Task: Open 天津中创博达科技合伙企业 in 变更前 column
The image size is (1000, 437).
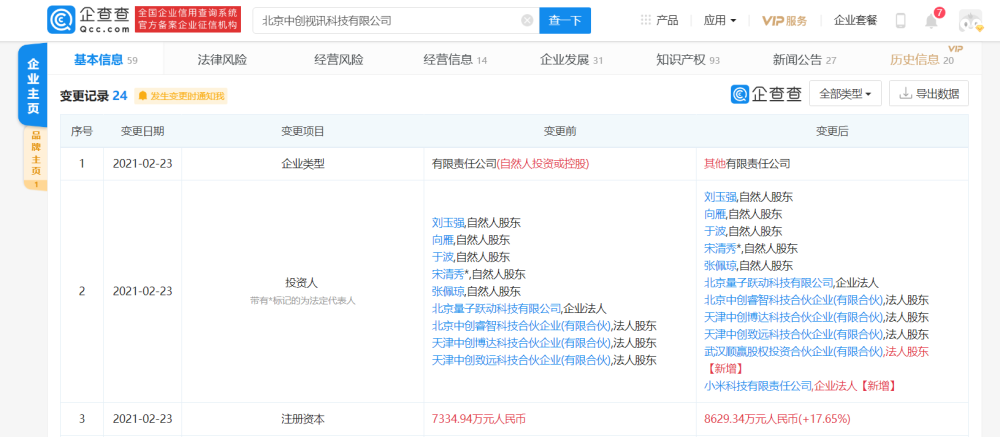Action: 521,343
